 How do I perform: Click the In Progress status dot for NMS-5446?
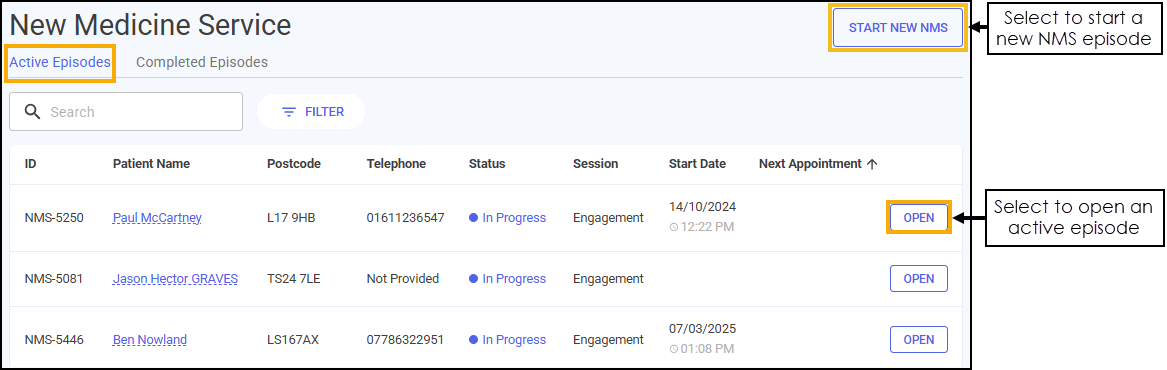tap(473, 340)
